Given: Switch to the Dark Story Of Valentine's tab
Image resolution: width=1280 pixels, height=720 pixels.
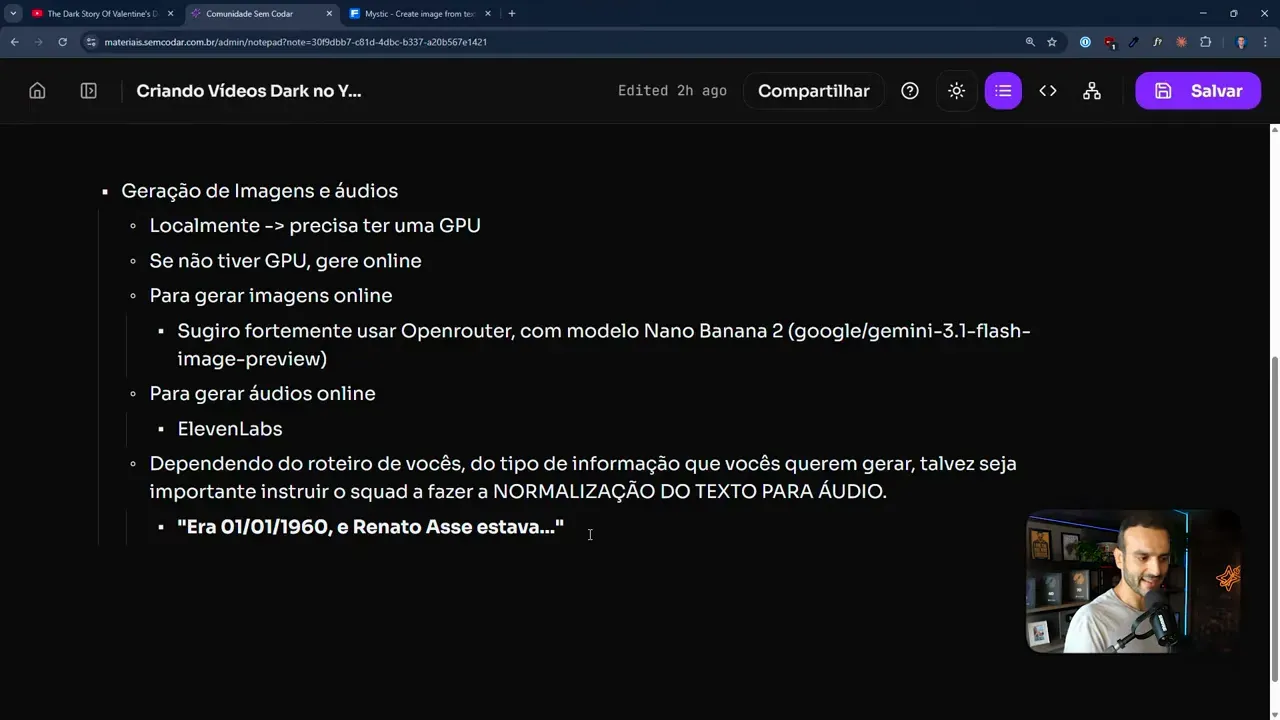Looking at the screenshot, I should click(x=100, y=13).
